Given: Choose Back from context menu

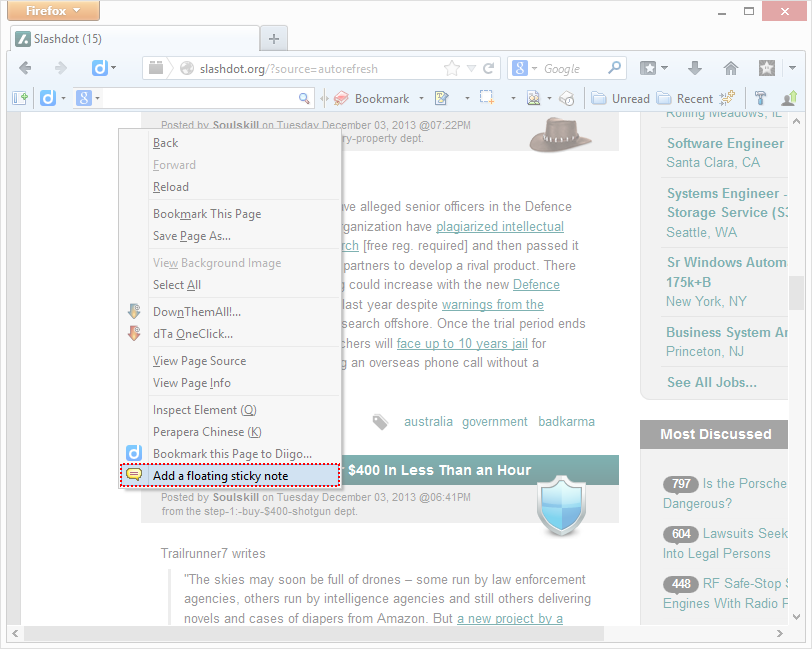Looking at the screenshot, I should pos(230,143).
